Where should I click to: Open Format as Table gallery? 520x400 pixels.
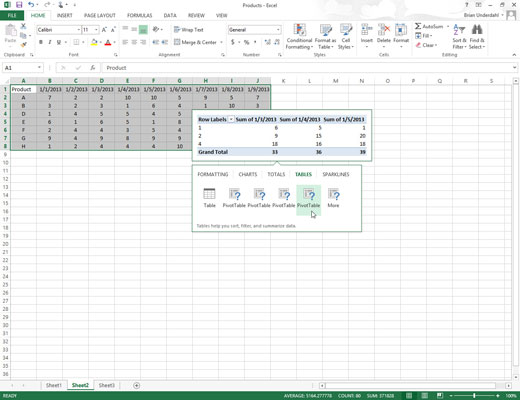(x=325, y=37)
